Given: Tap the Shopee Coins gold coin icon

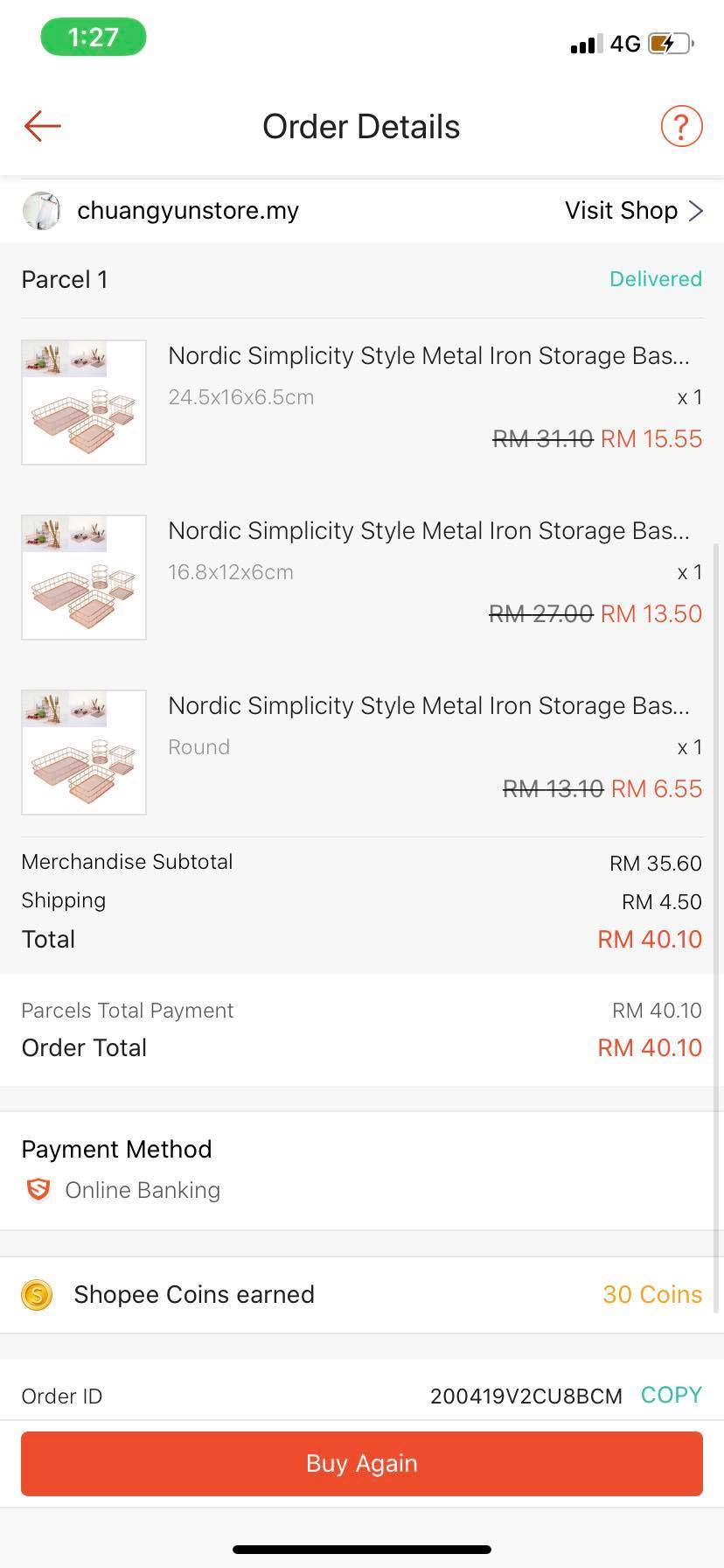Looking at the screenshot, I should coord(38,1294).
